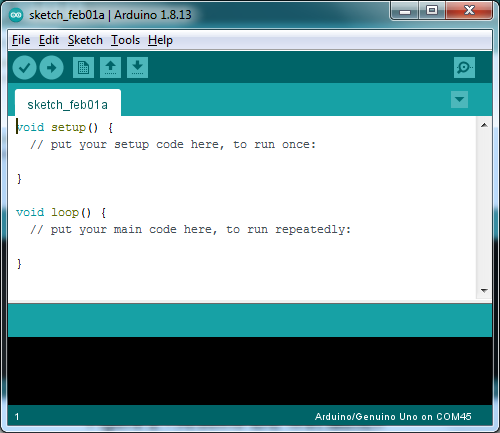Open the File menu

click(21, 40)
